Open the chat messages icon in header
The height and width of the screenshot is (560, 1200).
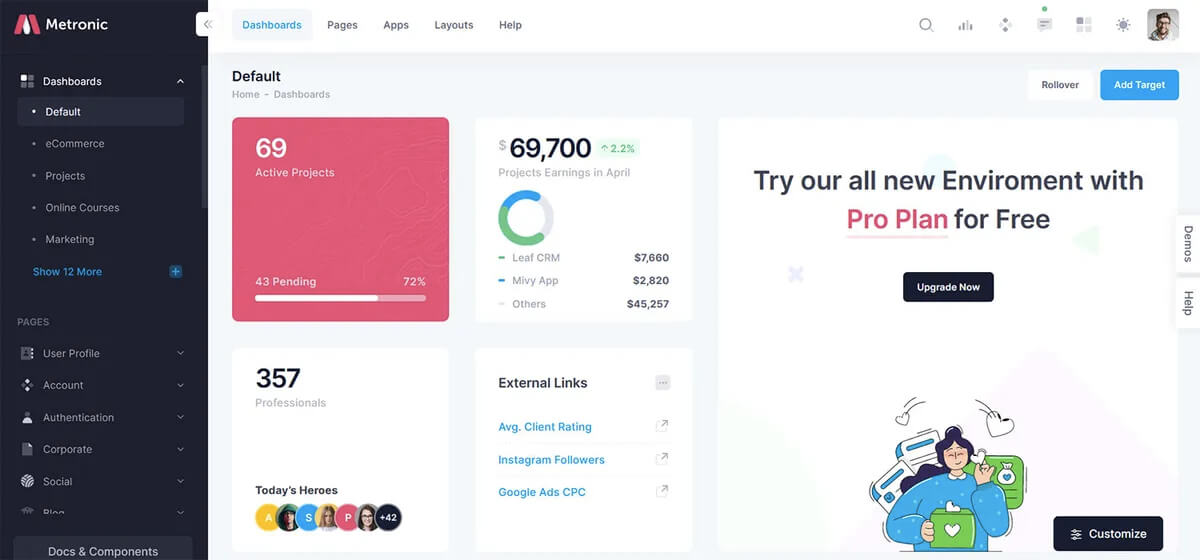[1044, 25]
